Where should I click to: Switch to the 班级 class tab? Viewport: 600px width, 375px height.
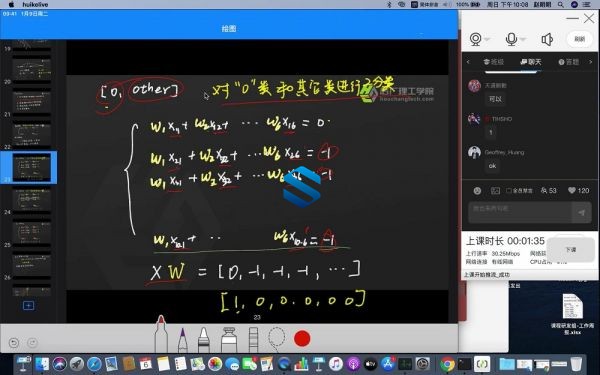pyautogui.click(x=494, y=62)
